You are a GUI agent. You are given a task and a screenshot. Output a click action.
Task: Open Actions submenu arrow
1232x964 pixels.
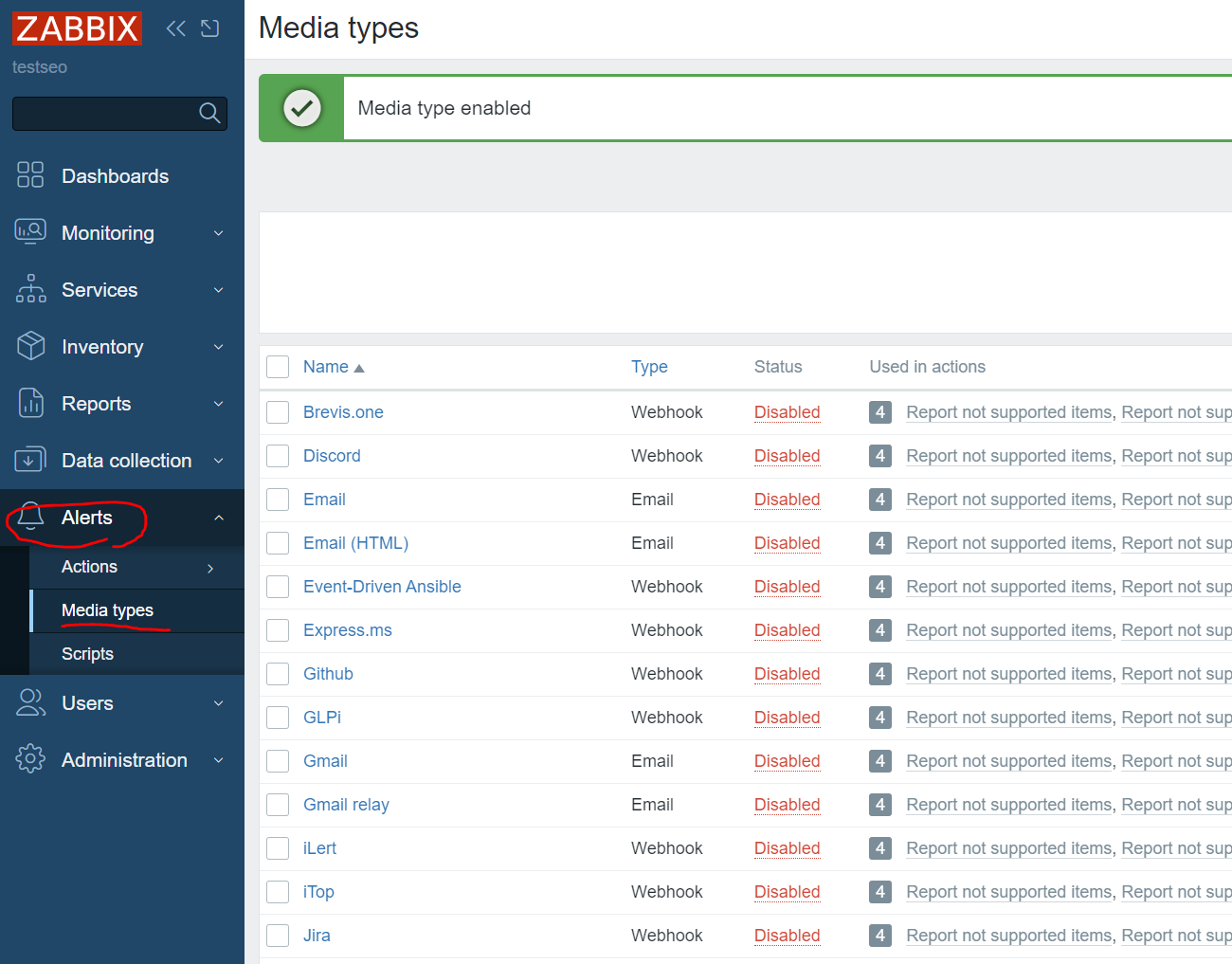[210, 568]
